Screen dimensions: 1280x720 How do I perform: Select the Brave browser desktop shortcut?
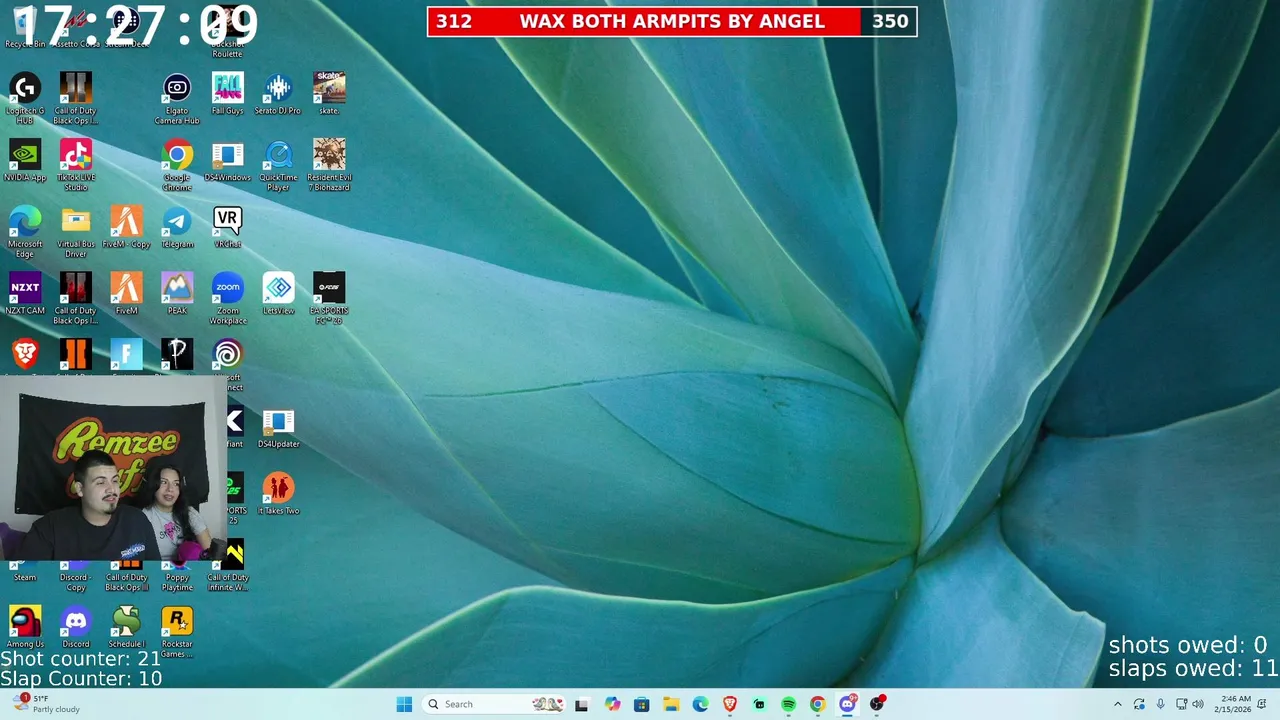coord(25,355)
